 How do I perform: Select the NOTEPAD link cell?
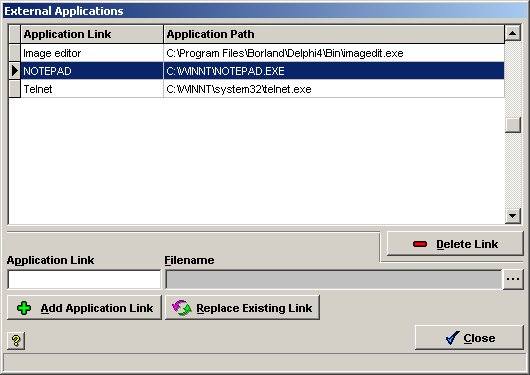tap(92, 71)
